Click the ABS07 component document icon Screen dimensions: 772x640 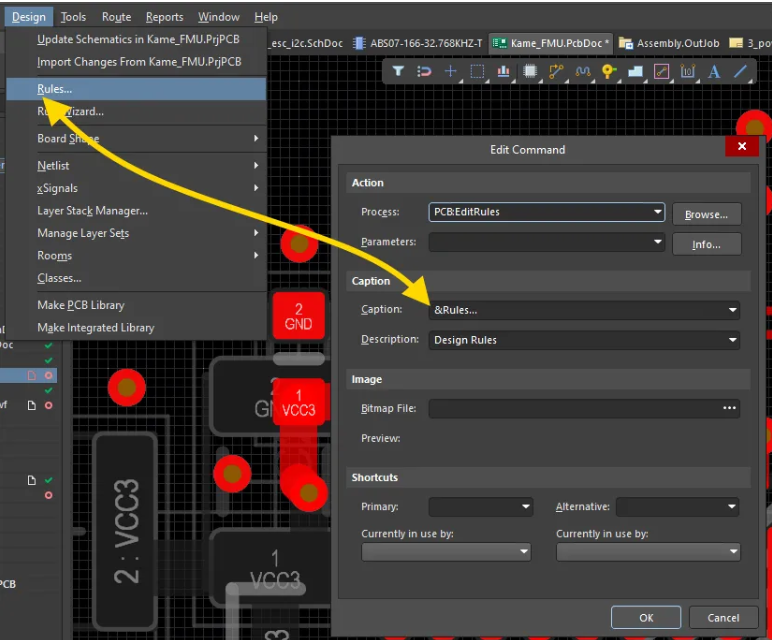[x=359, y=43]
